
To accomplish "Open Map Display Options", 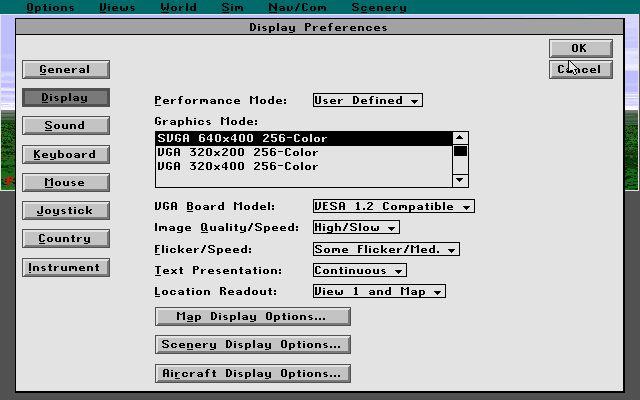I will [253, 317].
